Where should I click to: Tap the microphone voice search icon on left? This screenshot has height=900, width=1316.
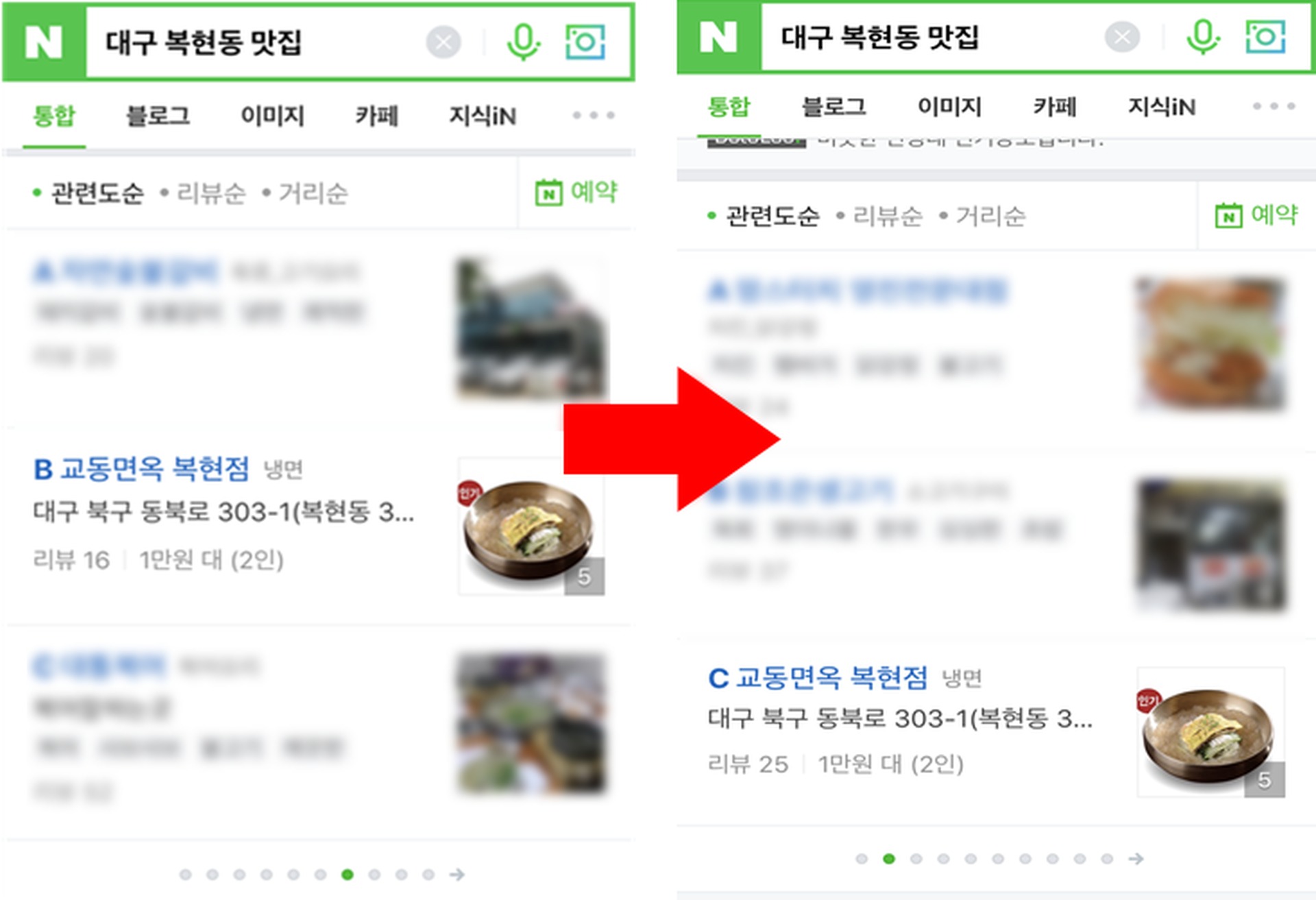pos(523,42)
